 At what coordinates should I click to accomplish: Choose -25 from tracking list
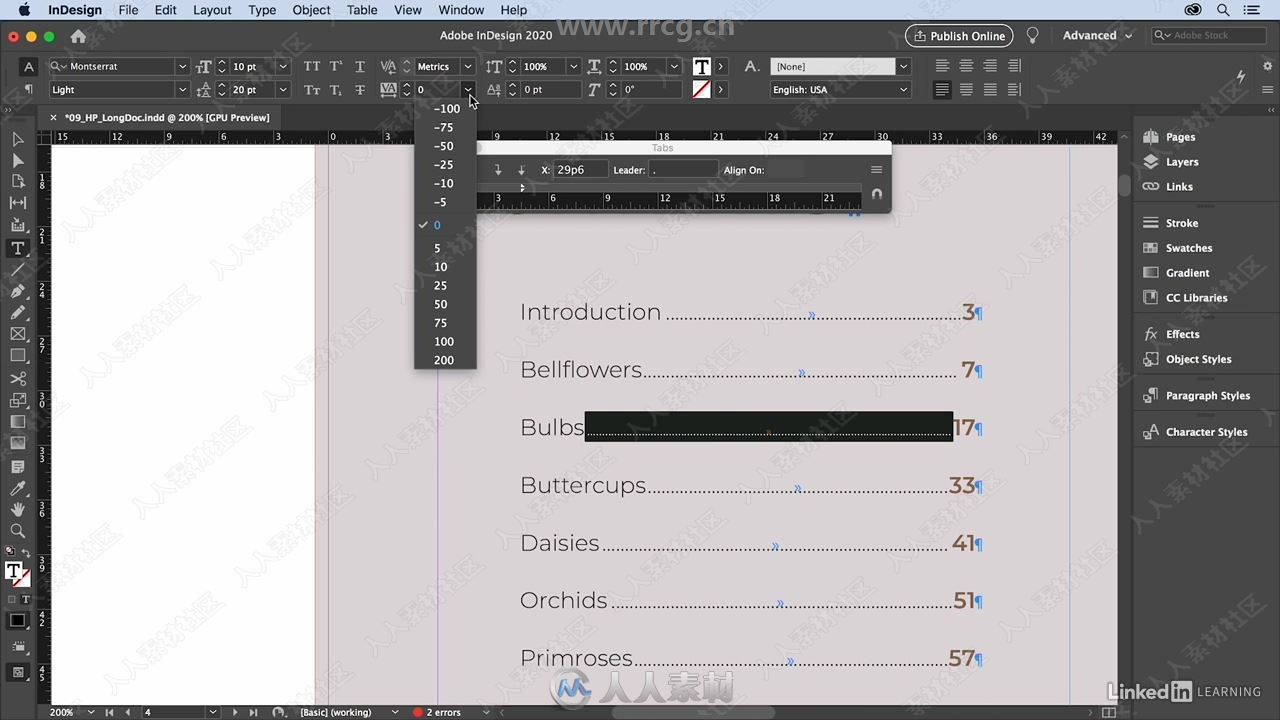[445, 165]
